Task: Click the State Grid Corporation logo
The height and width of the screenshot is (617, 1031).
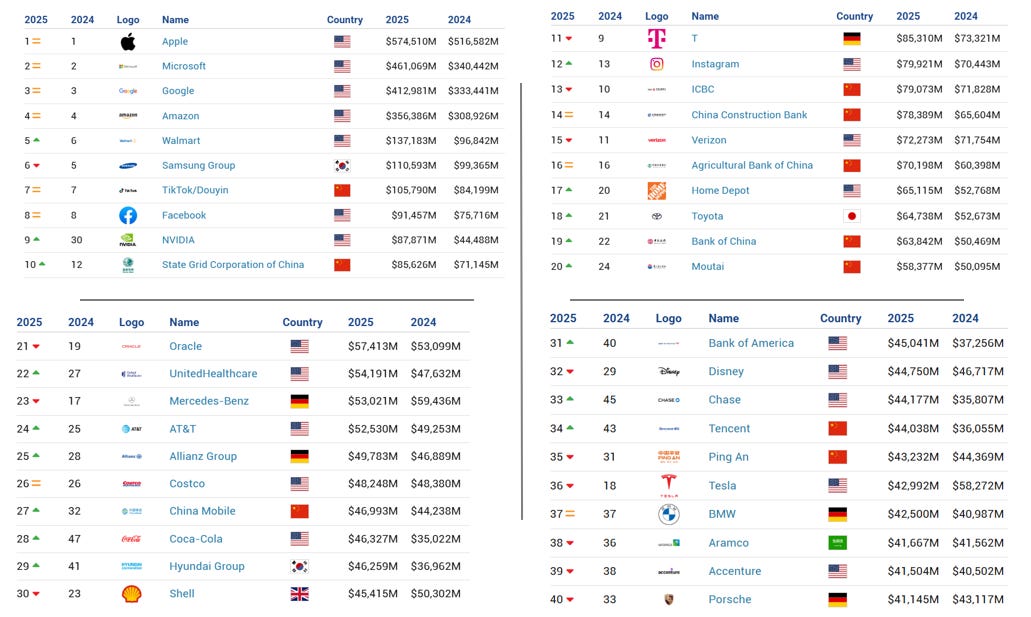Action: pyautogui.click(x=128, y=264)
